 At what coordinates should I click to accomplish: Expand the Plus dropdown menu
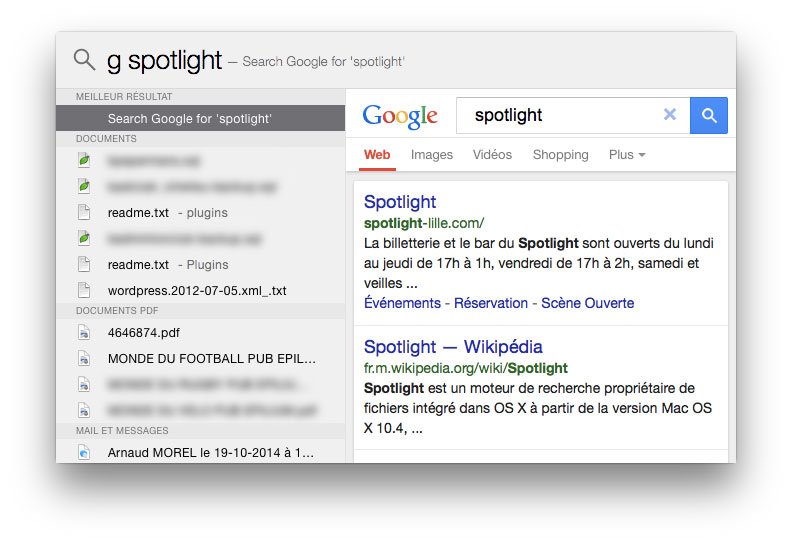[627, 155]
